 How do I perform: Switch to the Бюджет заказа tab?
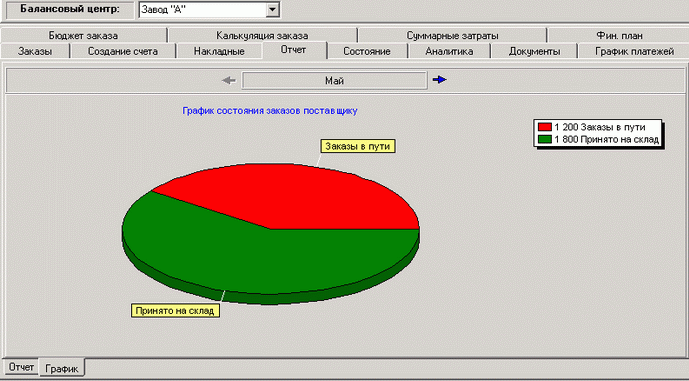(x=83, y=36)
